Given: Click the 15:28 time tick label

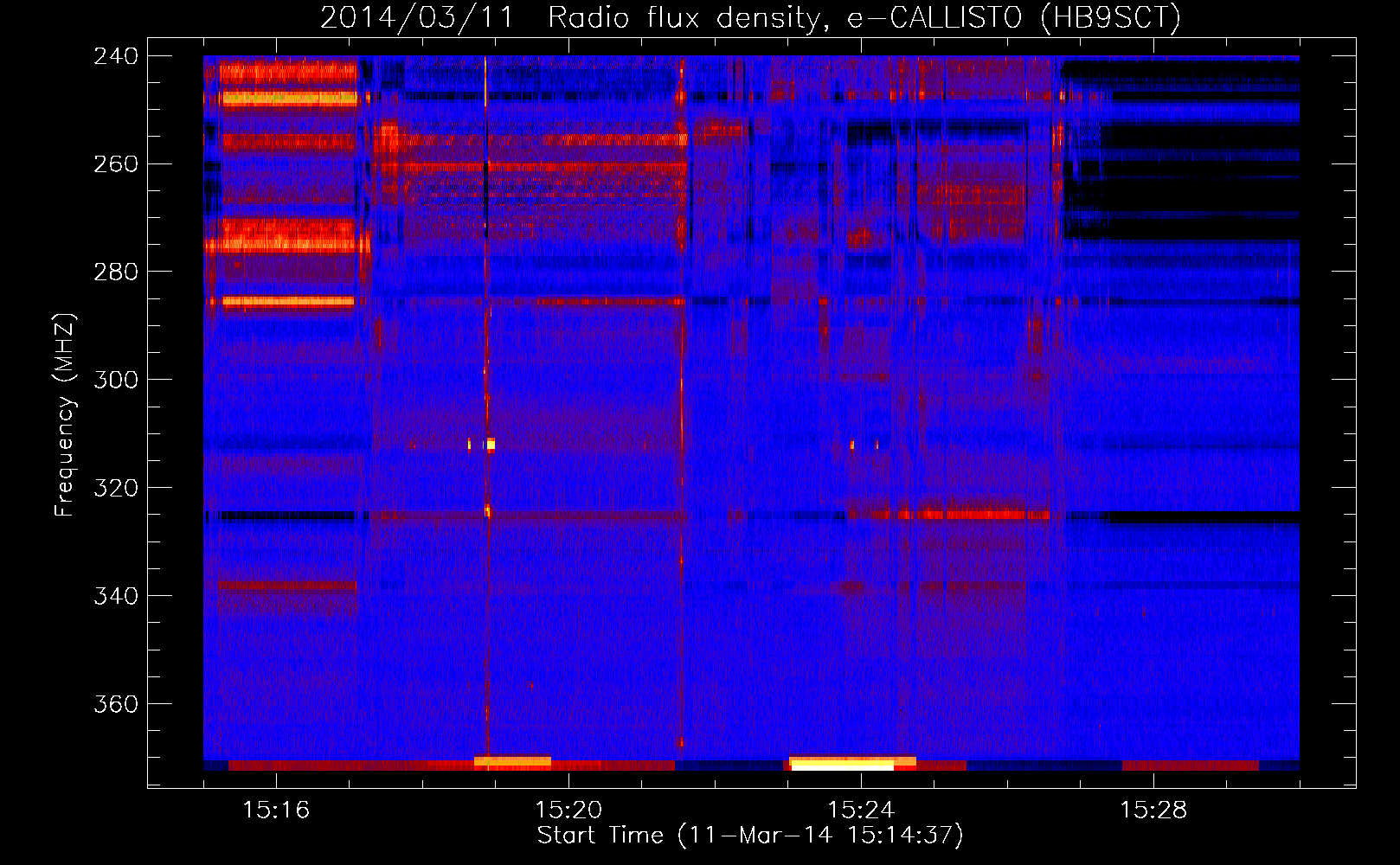Looking at the screenshot, I should tap(1153, 811).
